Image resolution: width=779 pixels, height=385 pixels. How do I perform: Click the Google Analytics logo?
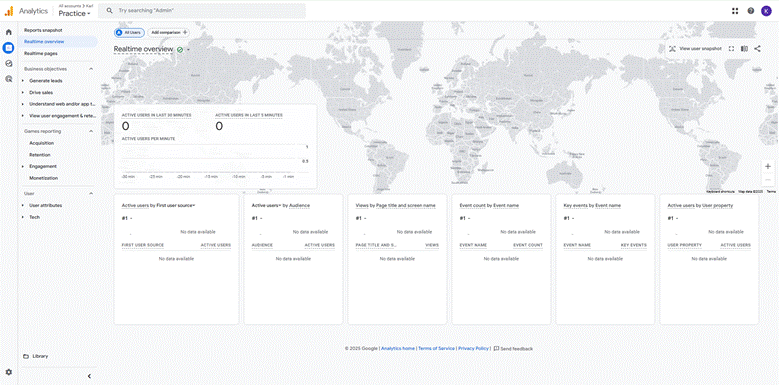pyautogui.click(x=8, y=11)
